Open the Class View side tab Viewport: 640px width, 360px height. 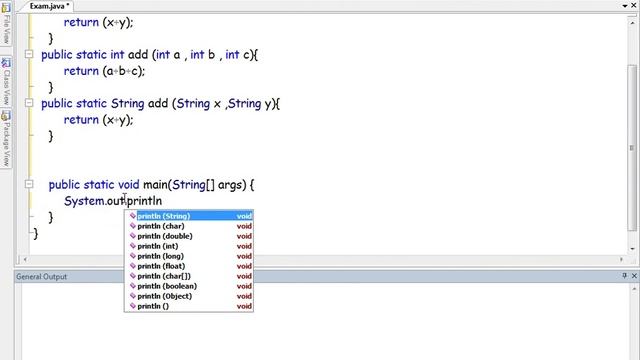(6, 82)
